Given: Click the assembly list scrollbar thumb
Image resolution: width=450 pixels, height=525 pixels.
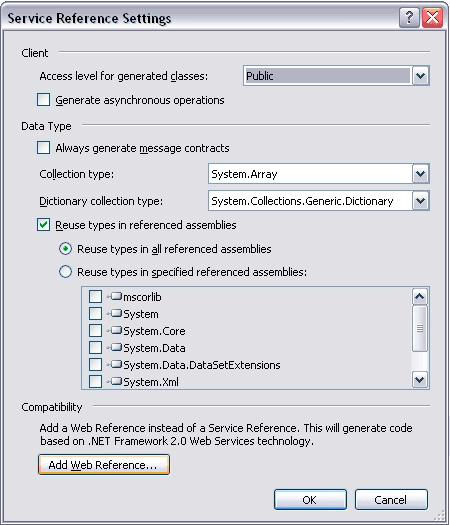Looking at the screenshot, I should tap(420, 328).
